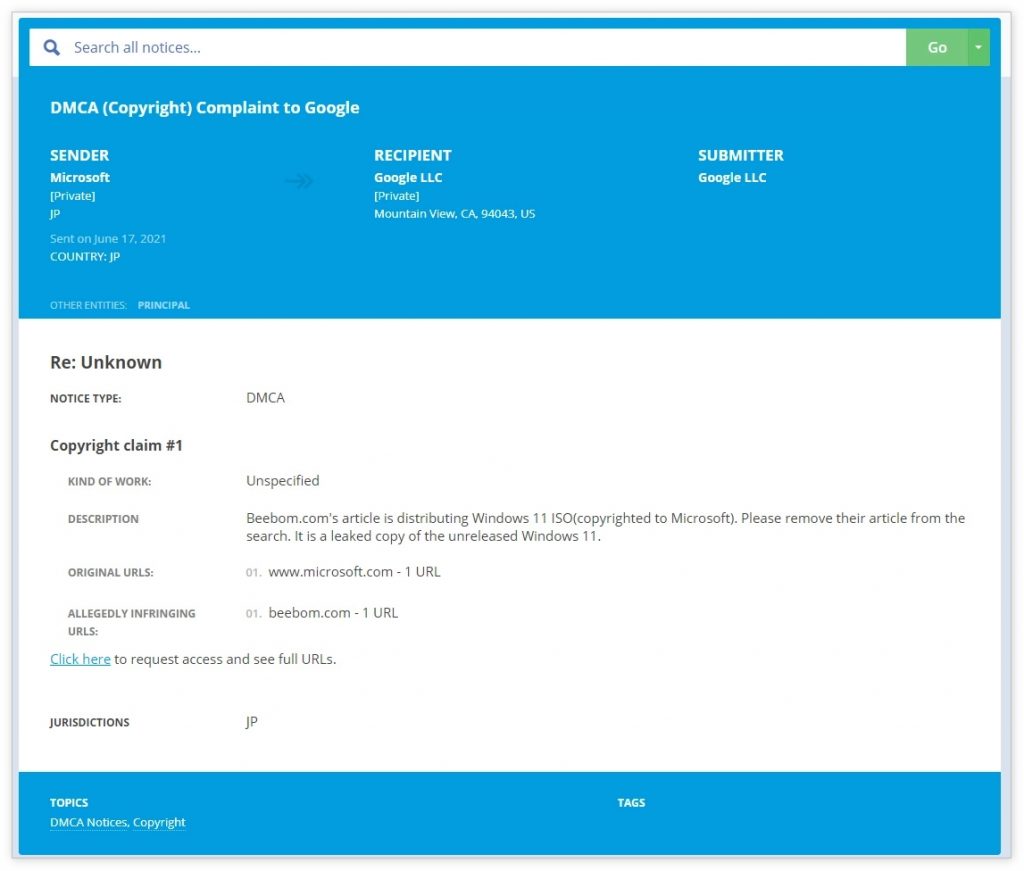Open the DMCA Notices topic
Screen dimensions: 1024x871
(x=88, y=822)
